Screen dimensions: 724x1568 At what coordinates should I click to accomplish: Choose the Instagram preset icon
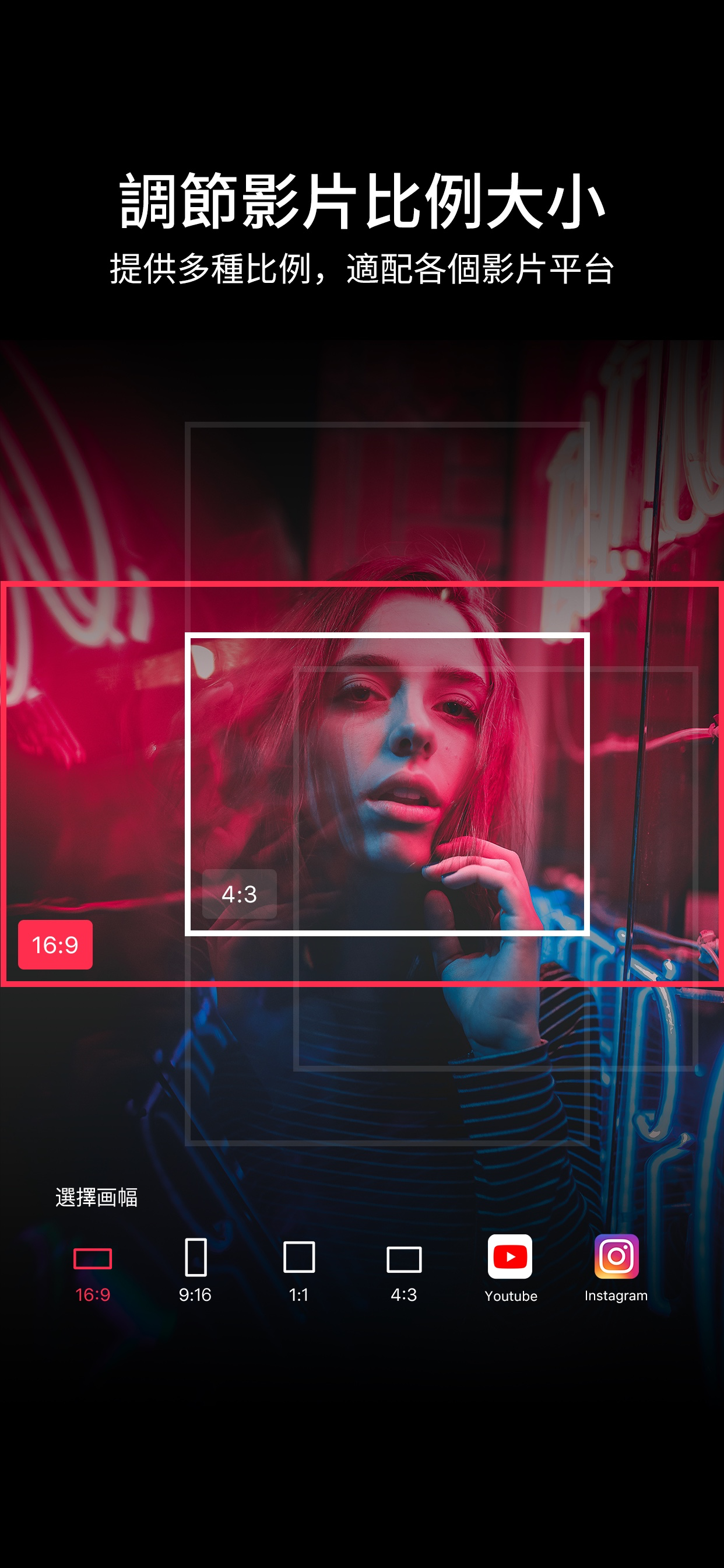pyautogui.click(x=616, y=1256)
